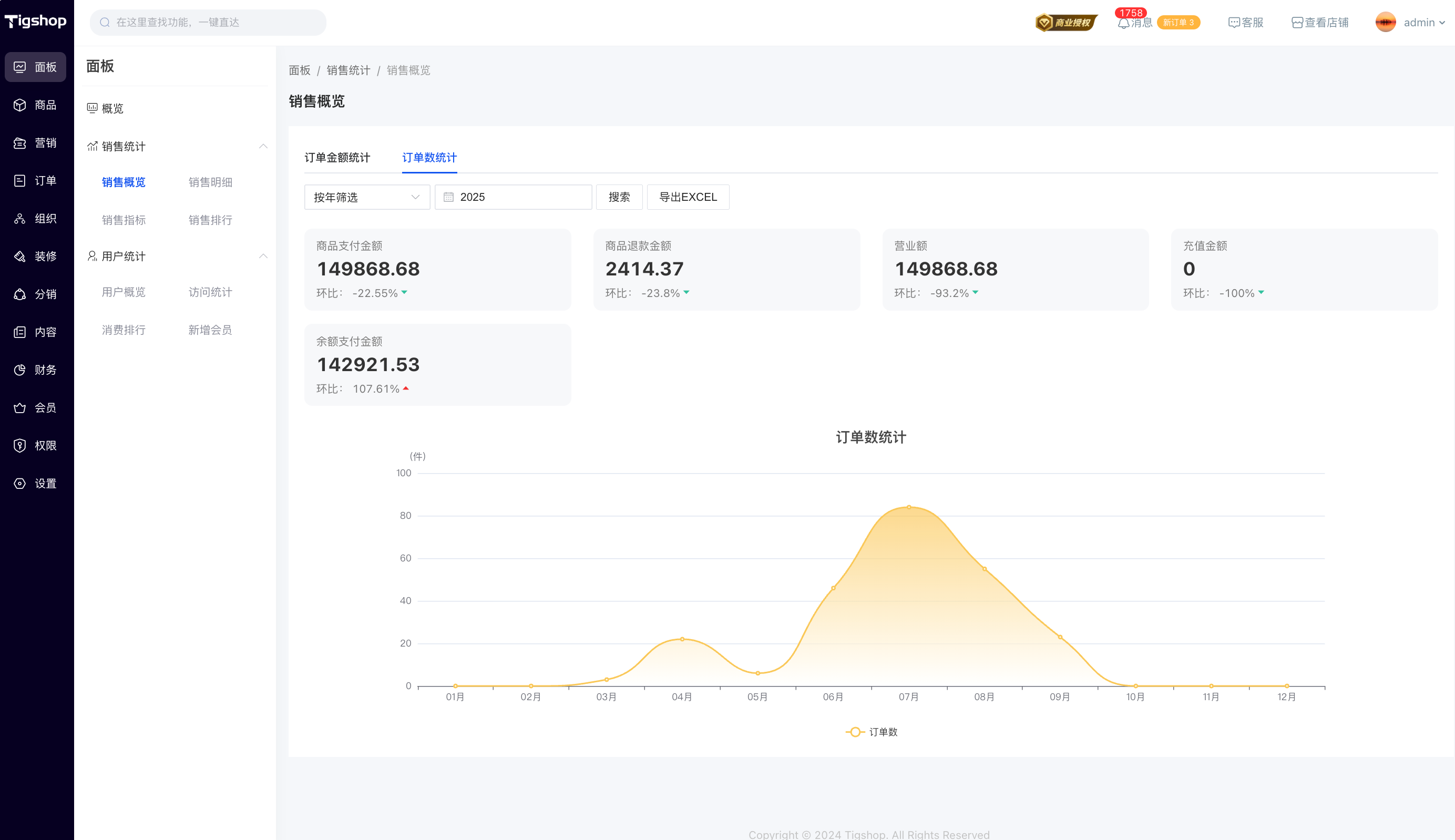Open the 装修 decoration sidebar icon

19,256
